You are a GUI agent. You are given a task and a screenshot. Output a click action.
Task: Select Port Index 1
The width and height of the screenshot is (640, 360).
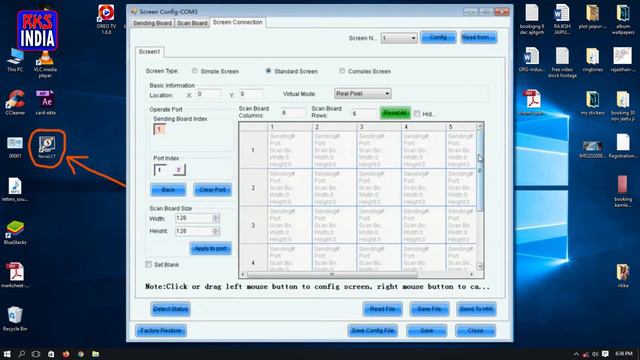[160, 169]
